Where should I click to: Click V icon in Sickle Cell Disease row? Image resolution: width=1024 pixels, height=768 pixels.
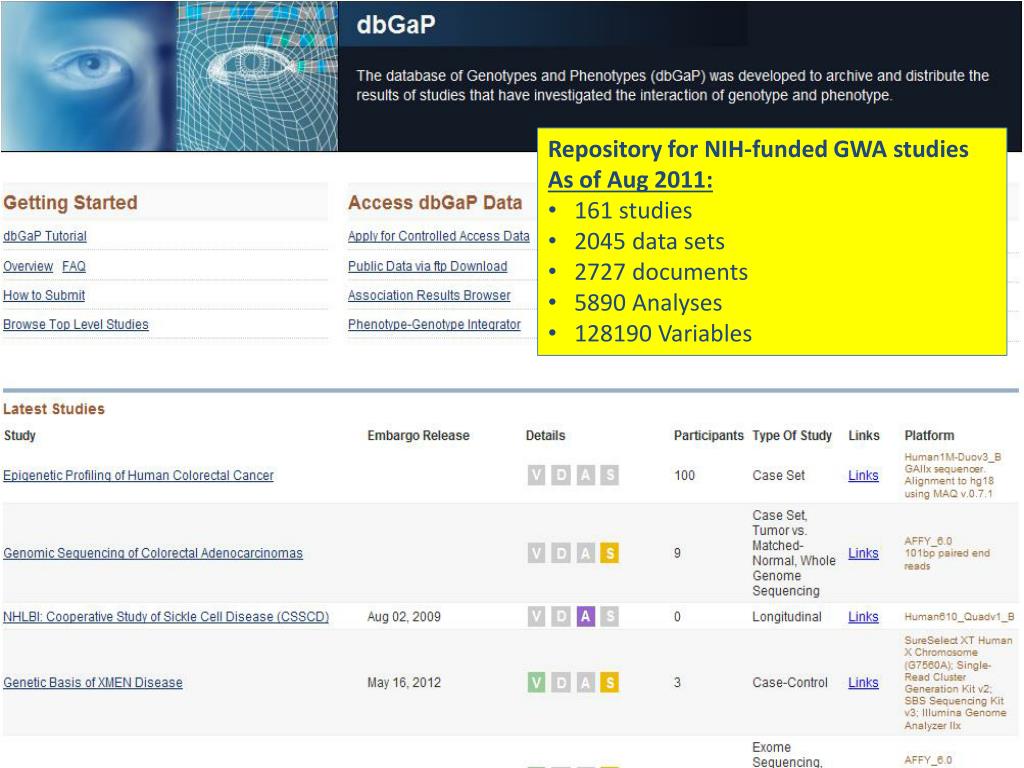point(536,616)
